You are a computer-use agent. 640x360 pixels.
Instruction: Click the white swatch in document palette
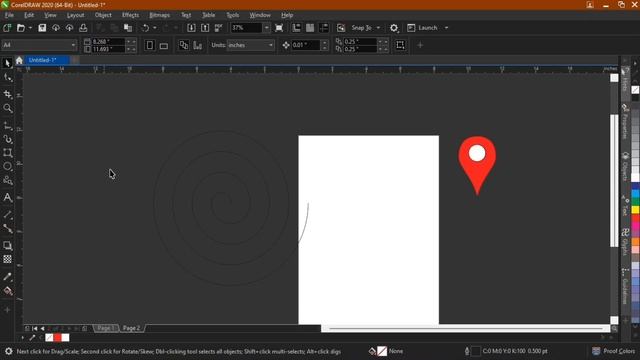click(65, 338)
